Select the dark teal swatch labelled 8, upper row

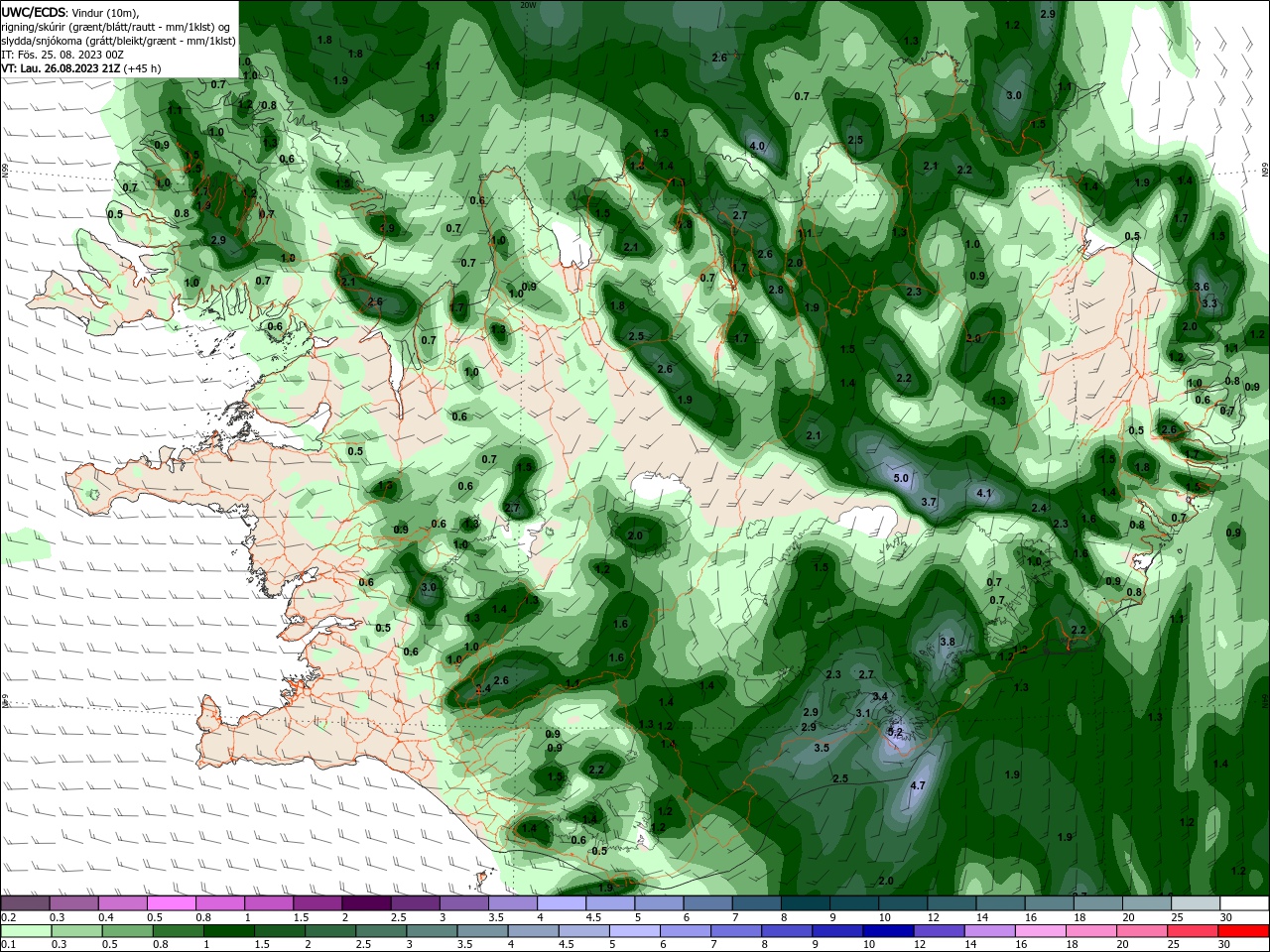point(806,903)
